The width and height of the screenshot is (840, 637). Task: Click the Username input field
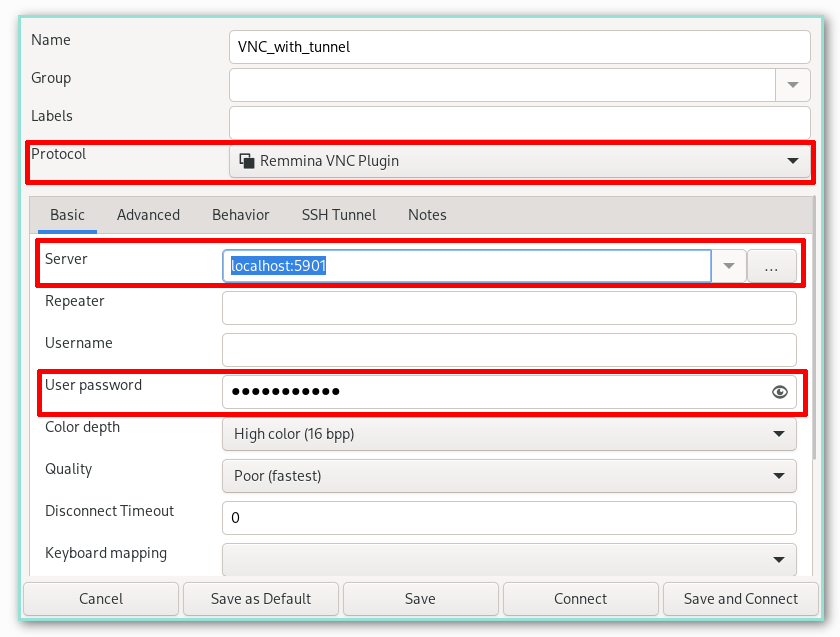pyautogui.click(x=508, y=350)
